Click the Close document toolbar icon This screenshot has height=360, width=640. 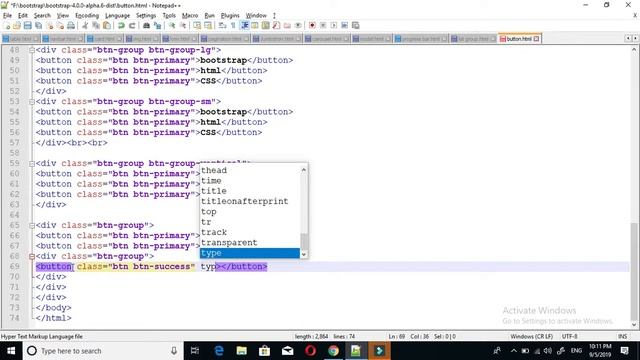[49, 25]
